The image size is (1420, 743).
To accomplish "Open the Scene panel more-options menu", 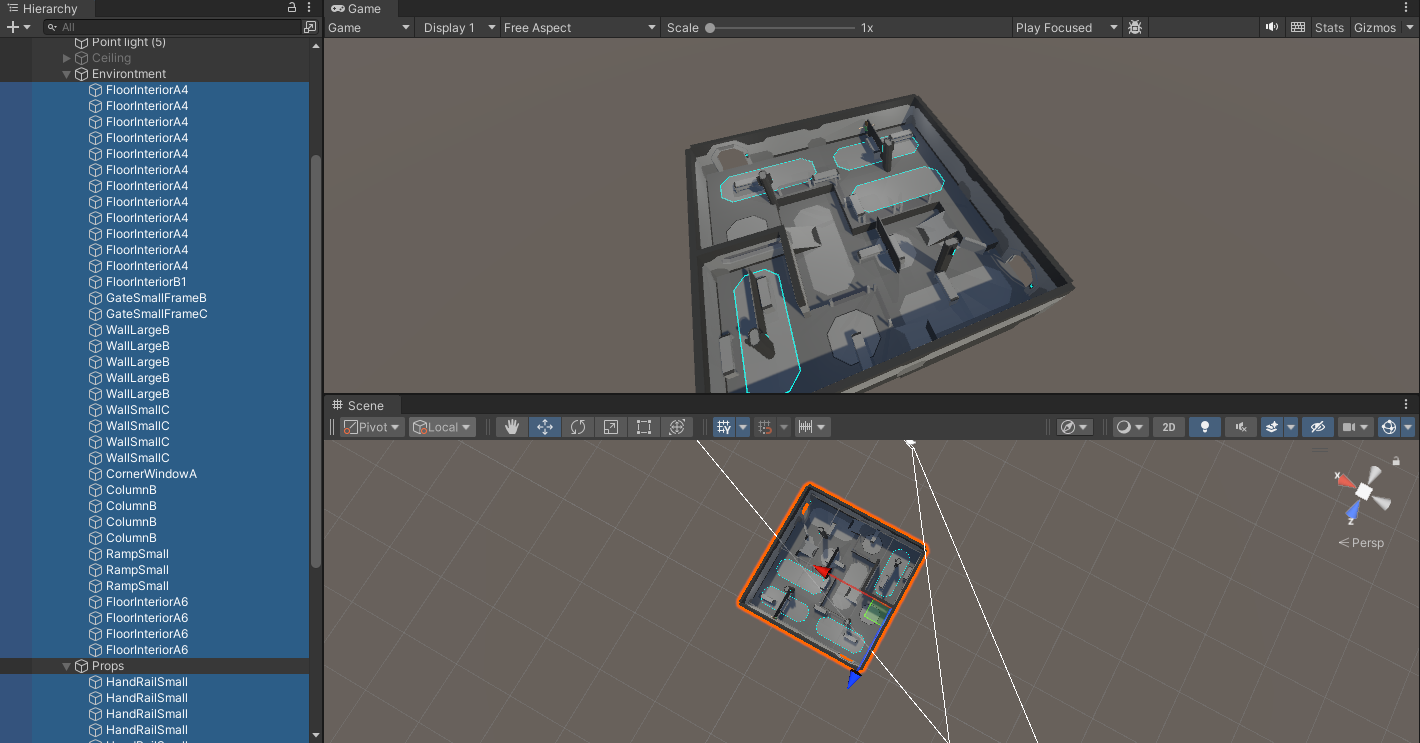I will point(1406,404).
